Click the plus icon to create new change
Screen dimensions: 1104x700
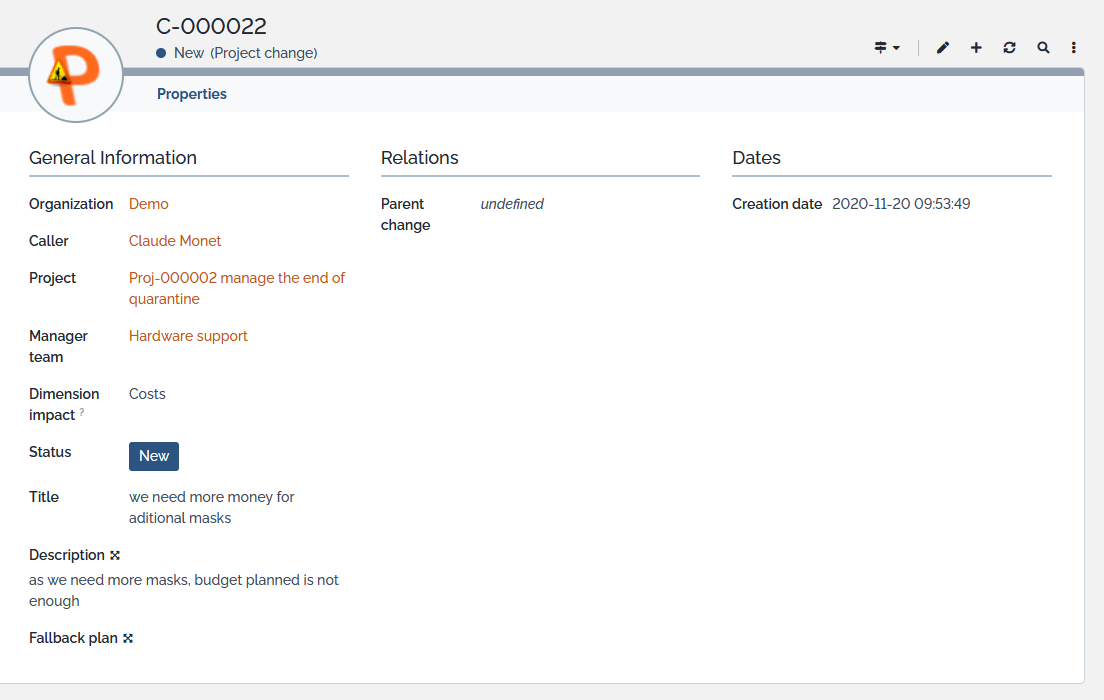click(976, 48)
